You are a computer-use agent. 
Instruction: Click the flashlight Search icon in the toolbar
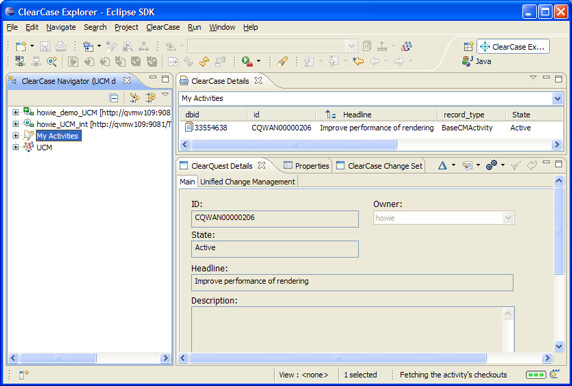(282, 61)
